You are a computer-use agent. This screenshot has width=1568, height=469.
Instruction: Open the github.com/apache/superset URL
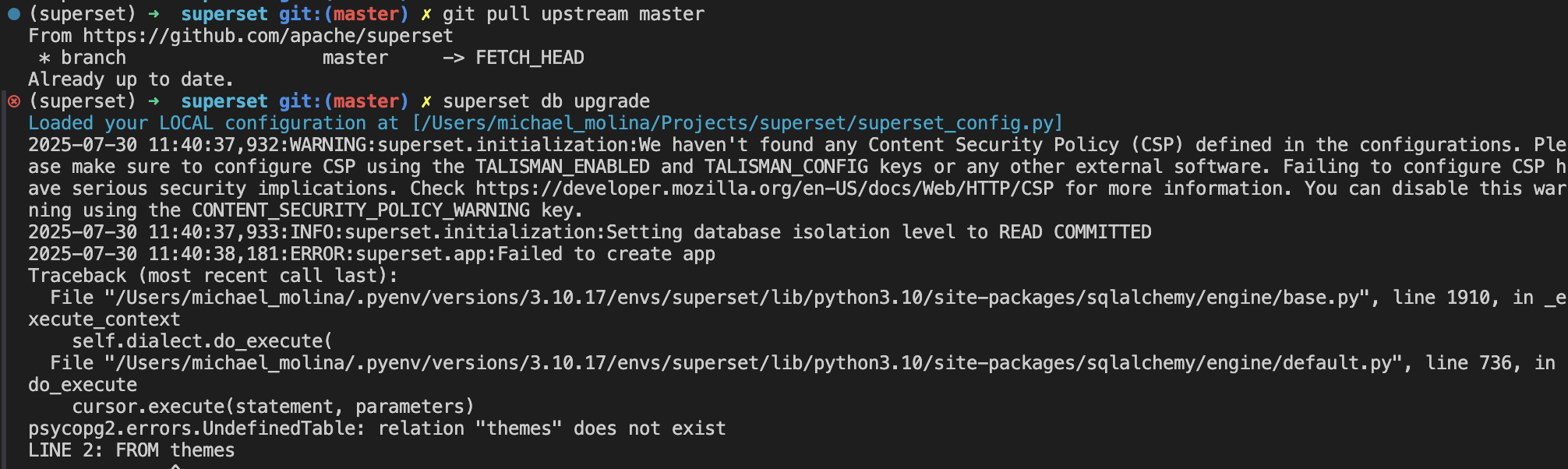268,36
